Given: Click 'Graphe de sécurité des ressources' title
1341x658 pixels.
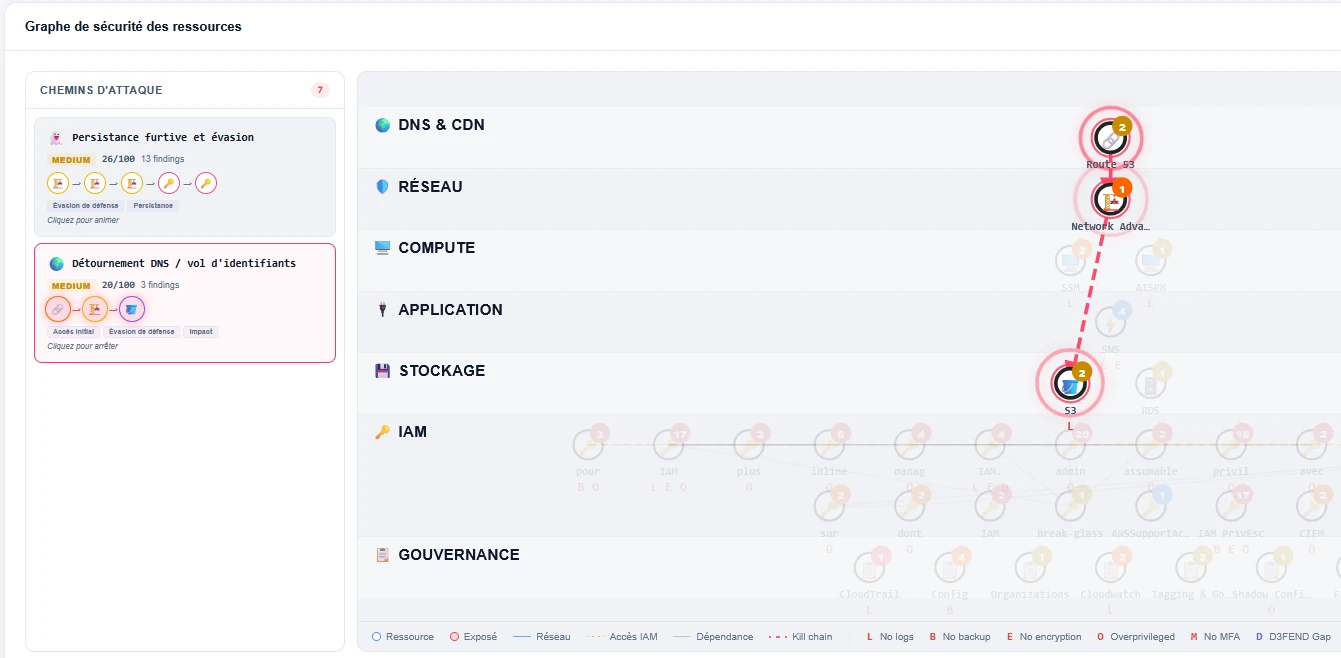Looking at the screenshot, I should (x=133, y=26).
